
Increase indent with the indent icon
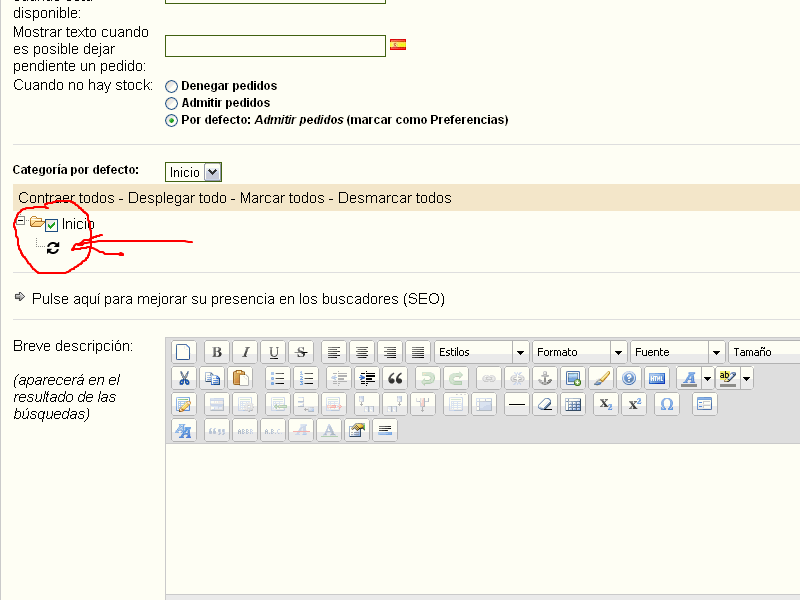point(367,378)
